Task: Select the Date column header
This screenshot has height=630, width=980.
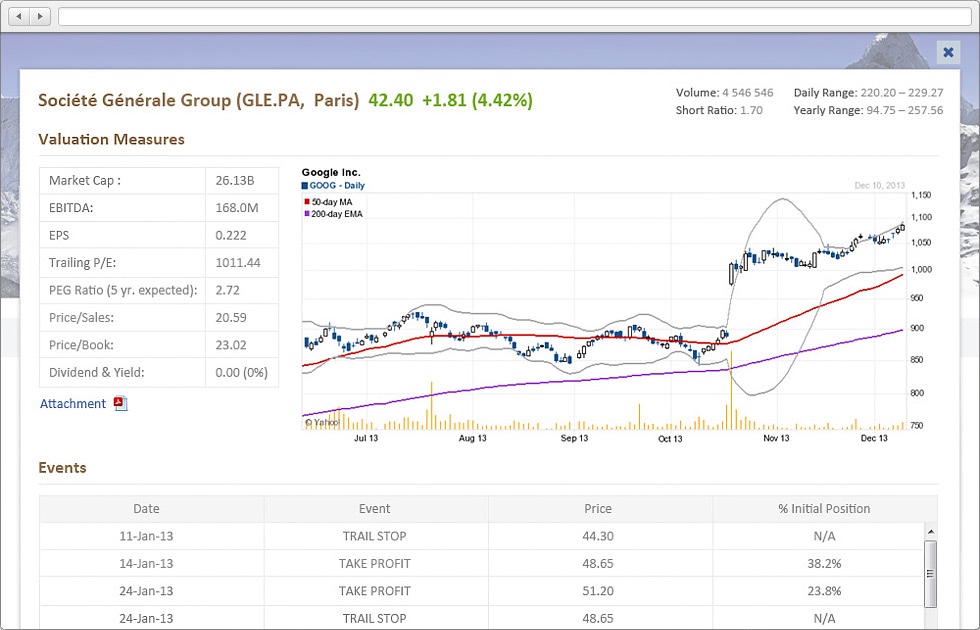Action: (146, 508)
